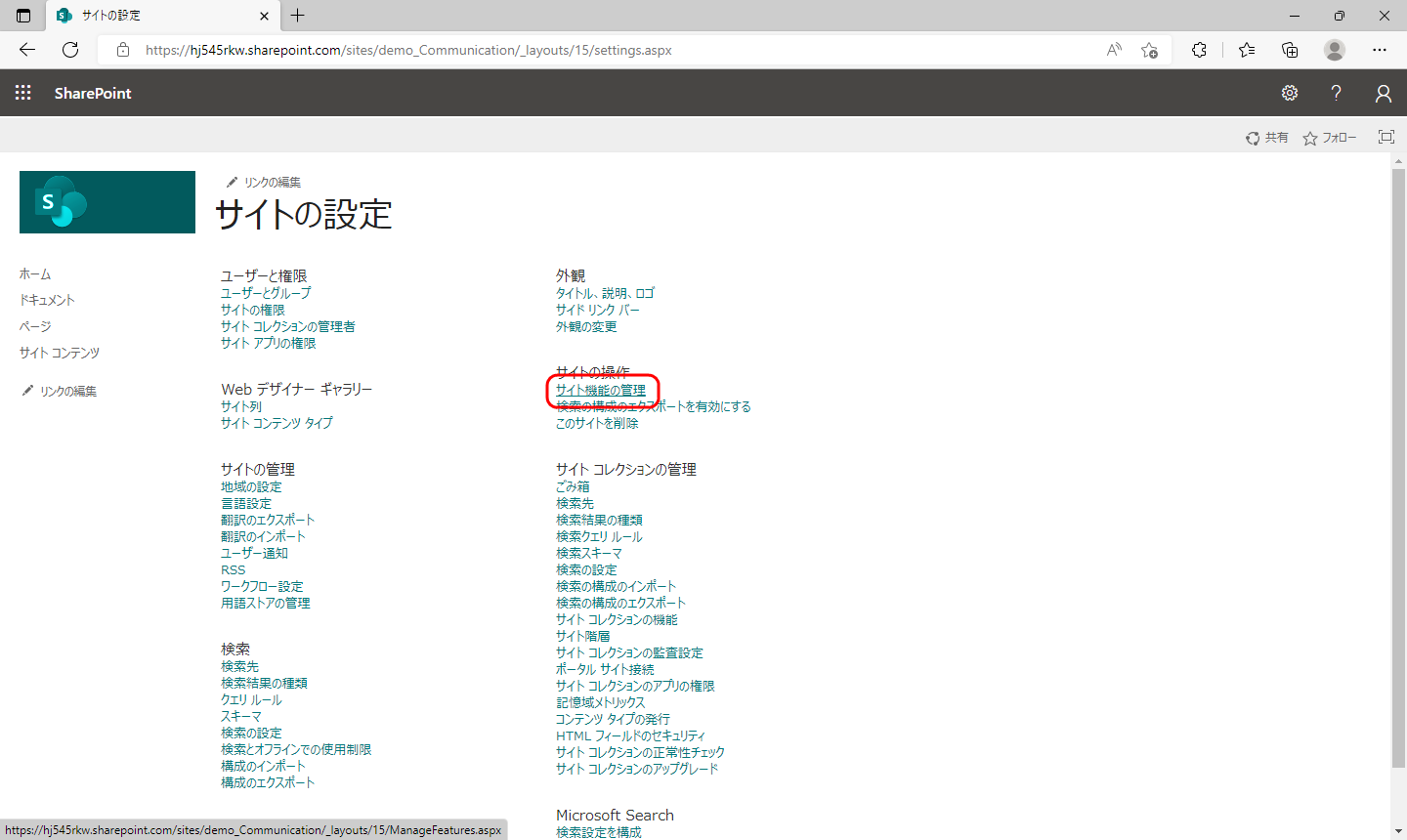Open 検索とオフラインでの使用制限 link

click(296, 749)
